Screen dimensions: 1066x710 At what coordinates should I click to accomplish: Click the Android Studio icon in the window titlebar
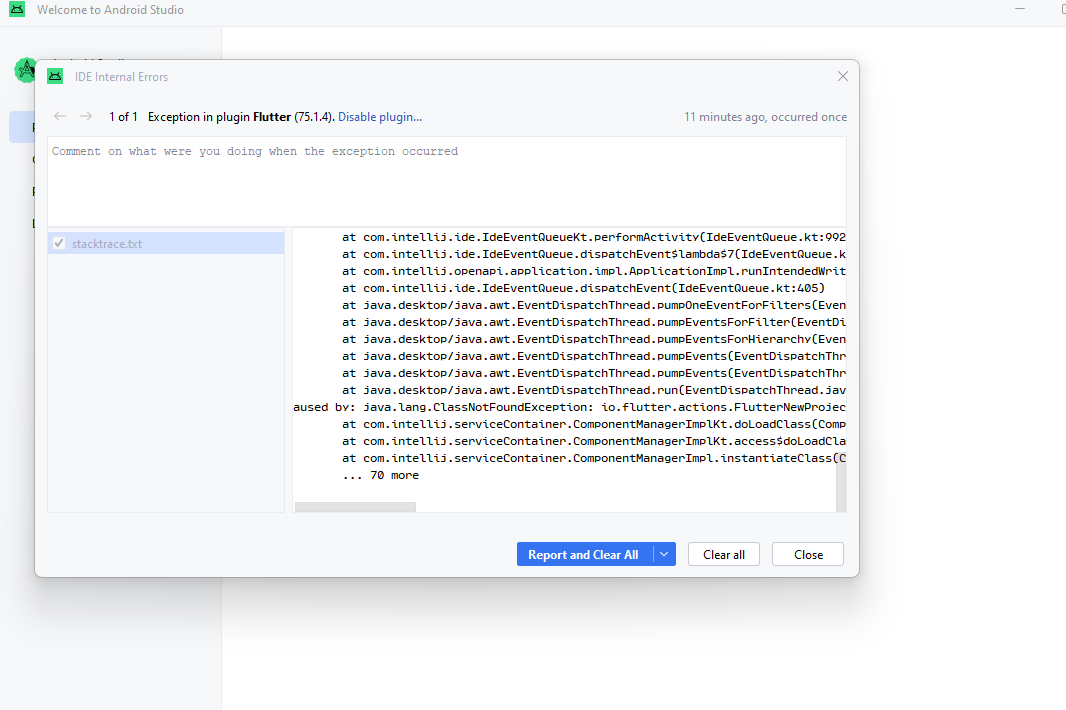[16, 9]
